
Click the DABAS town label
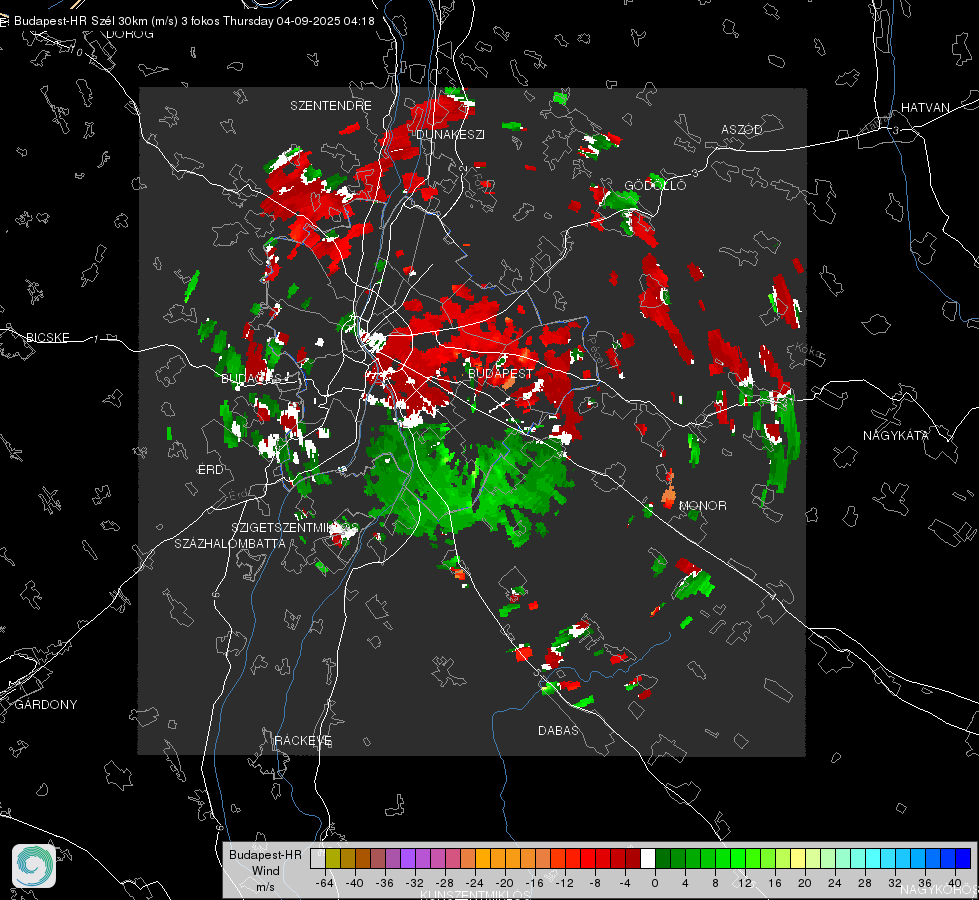(x=558, y=731)
